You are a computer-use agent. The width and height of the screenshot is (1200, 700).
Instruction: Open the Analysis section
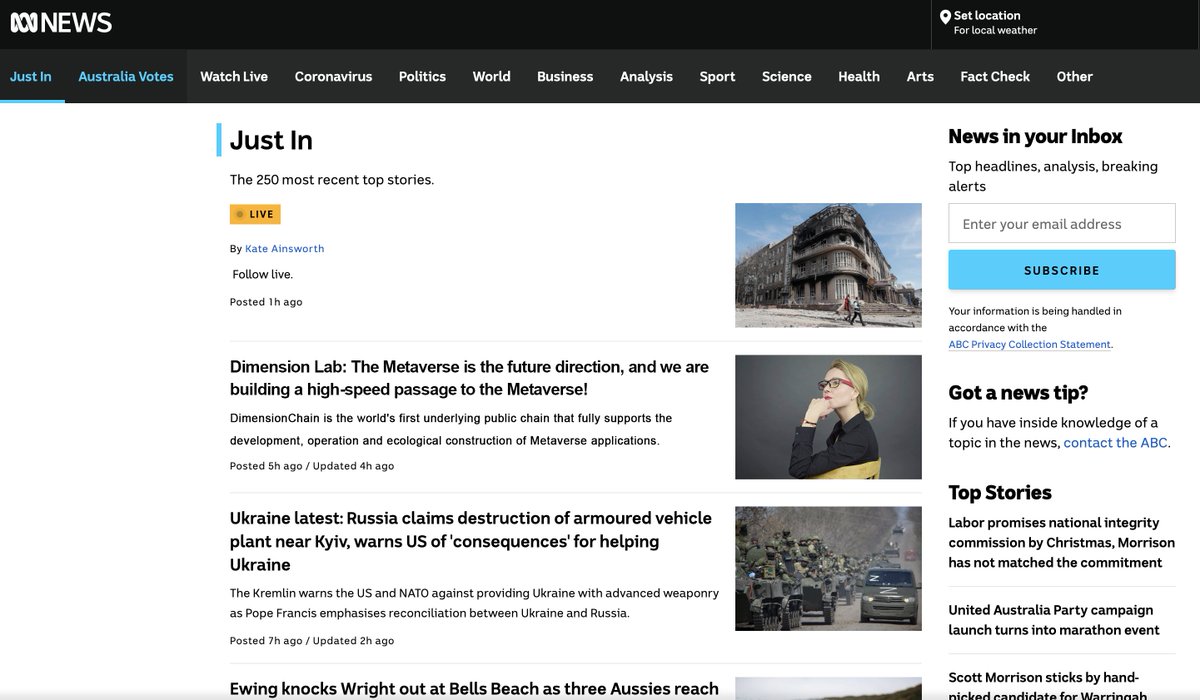pos(646,76)
